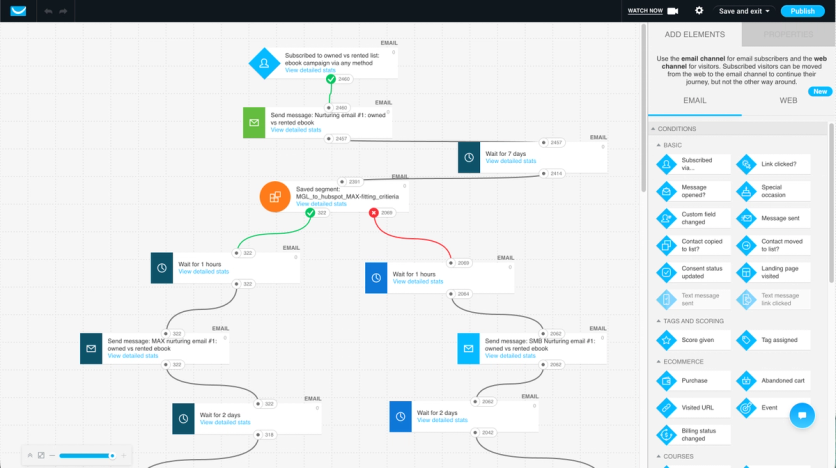Image resolution: width=836 pixels, height=468 pixels.
Task: View detailed stats for MAX nurturing email
Action: coord(133,356)
